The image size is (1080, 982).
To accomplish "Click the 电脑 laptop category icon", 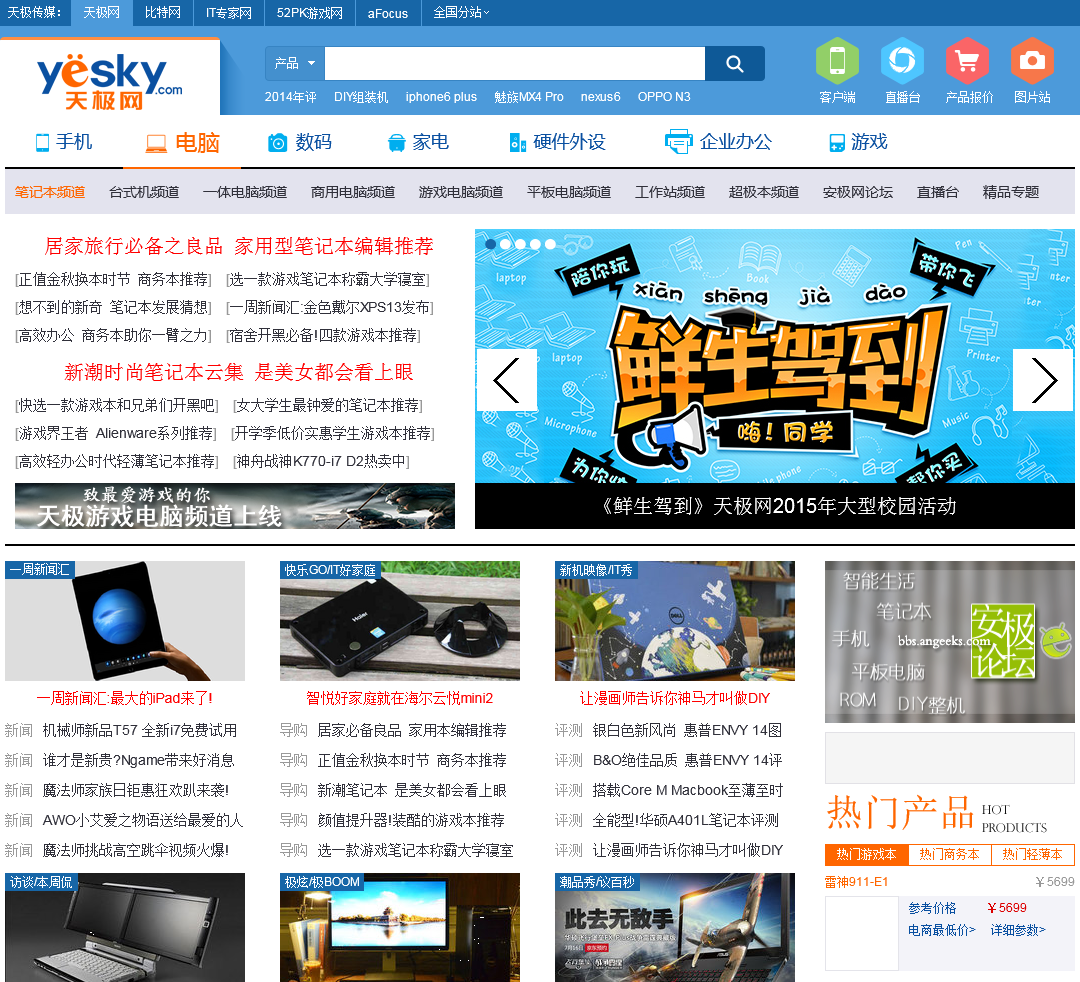I will [156, 143].
